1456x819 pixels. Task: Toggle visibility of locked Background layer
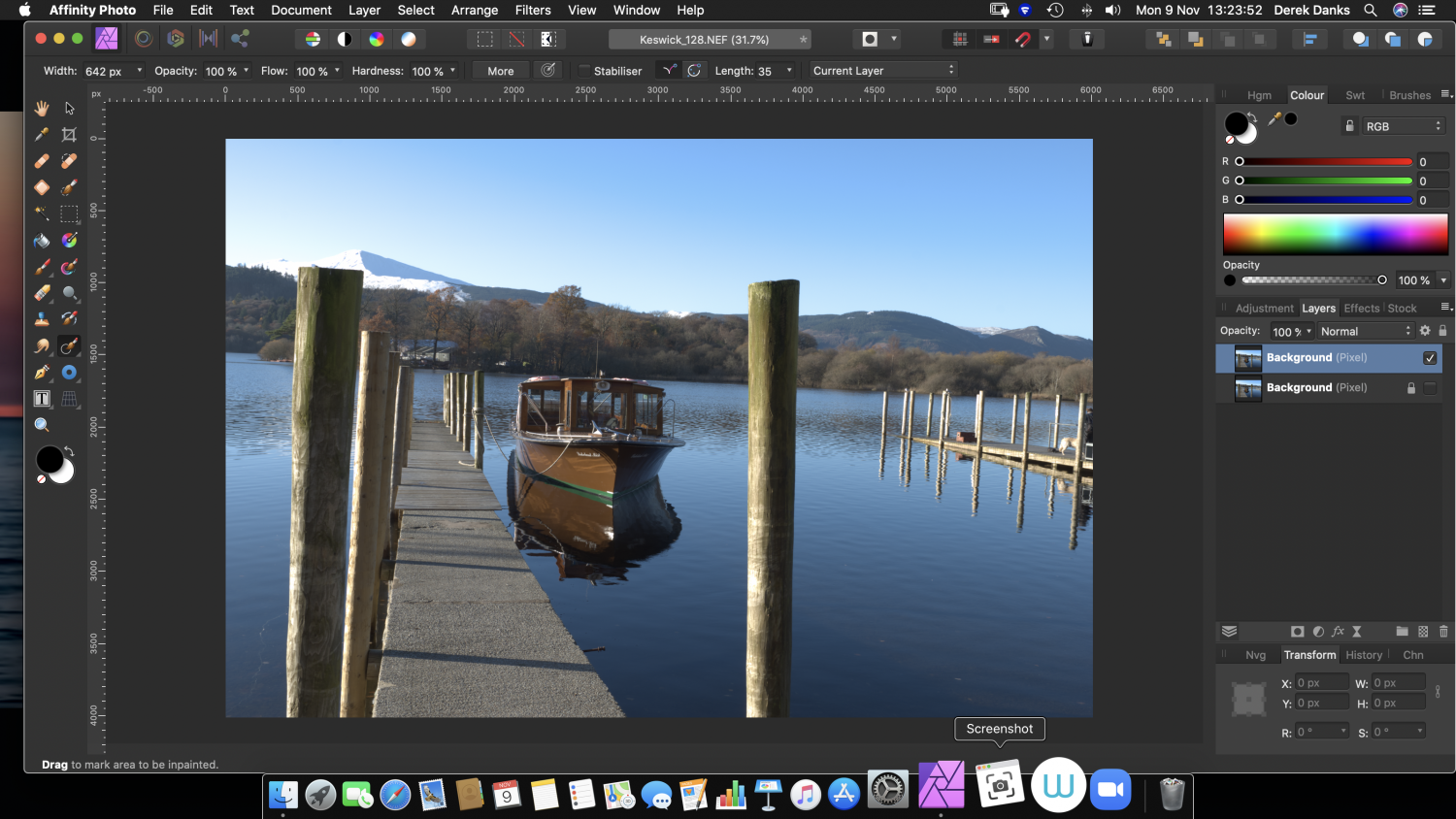click(x=1430, y=388)
